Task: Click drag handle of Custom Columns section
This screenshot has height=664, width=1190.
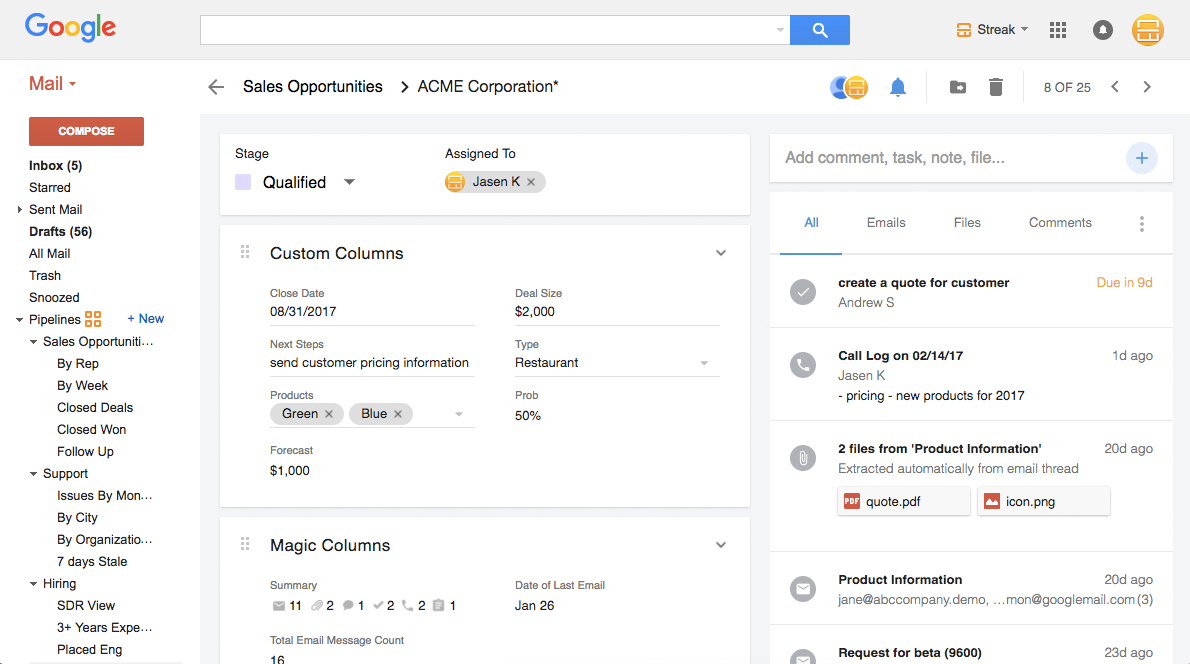Action: point(244,252)
